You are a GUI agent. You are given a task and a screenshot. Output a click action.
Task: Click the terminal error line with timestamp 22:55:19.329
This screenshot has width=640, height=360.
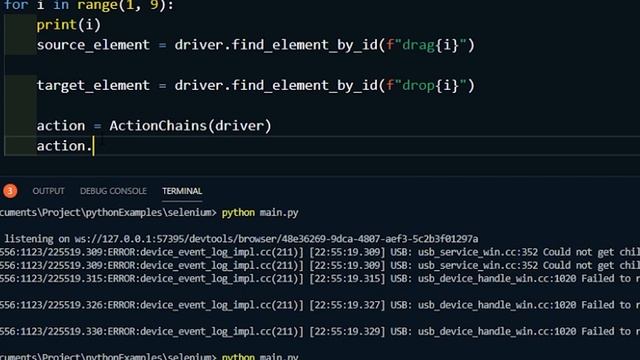click(320, 331)
